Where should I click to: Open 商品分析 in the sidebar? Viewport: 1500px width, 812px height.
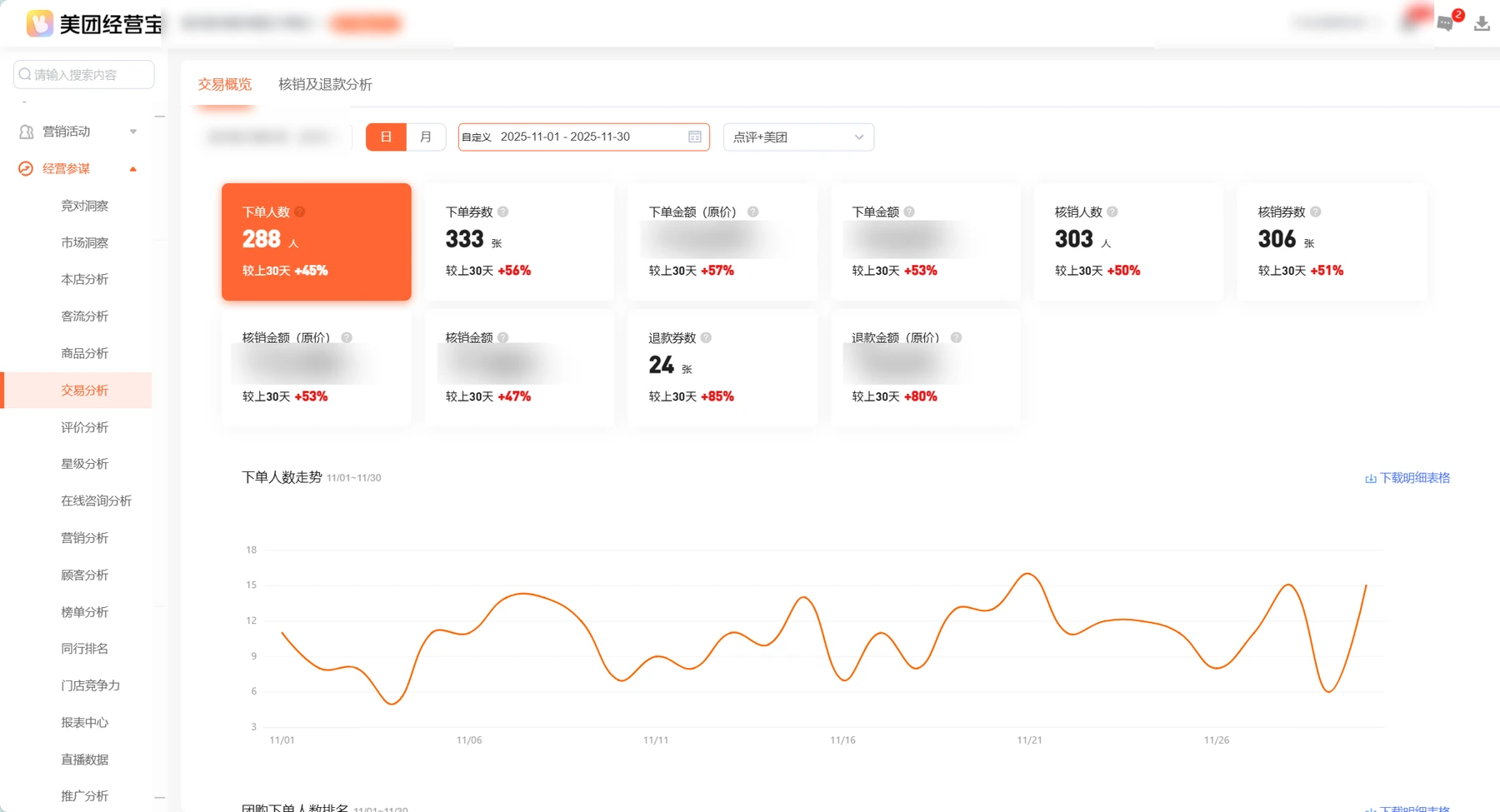(84, 353)
